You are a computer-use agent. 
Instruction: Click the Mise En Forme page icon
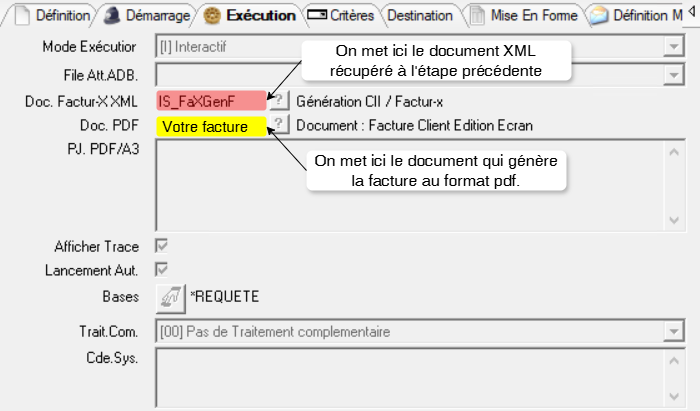coord(478,16)
